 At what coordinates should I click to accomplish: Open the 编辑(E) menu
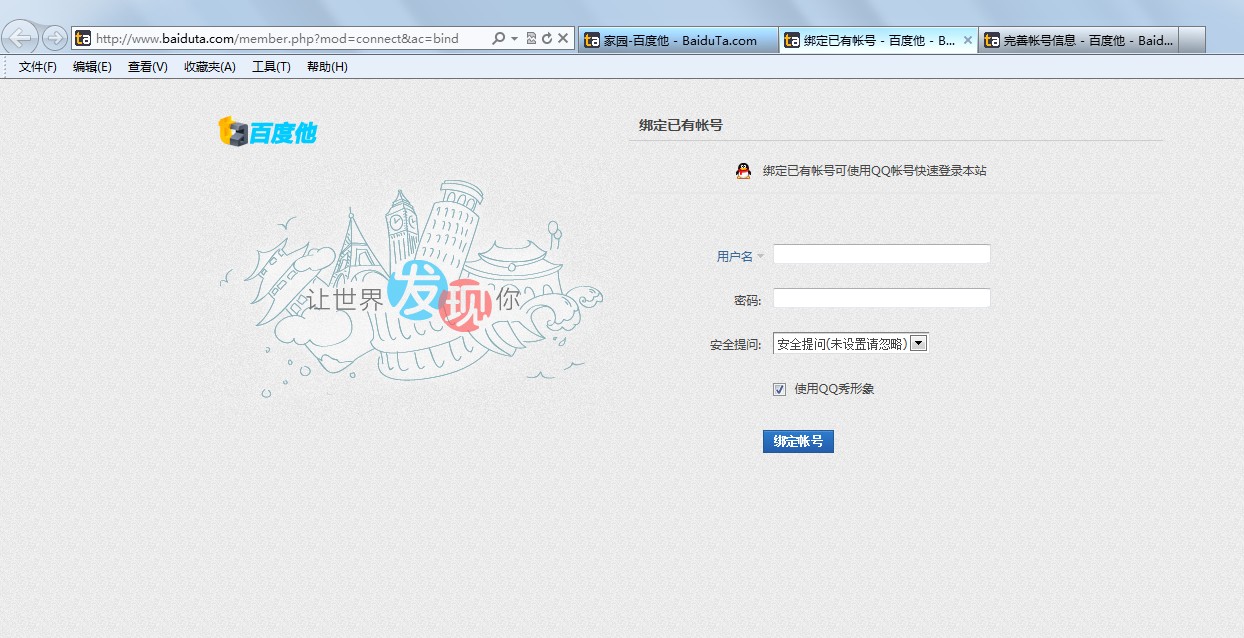(x=92, y=67)
